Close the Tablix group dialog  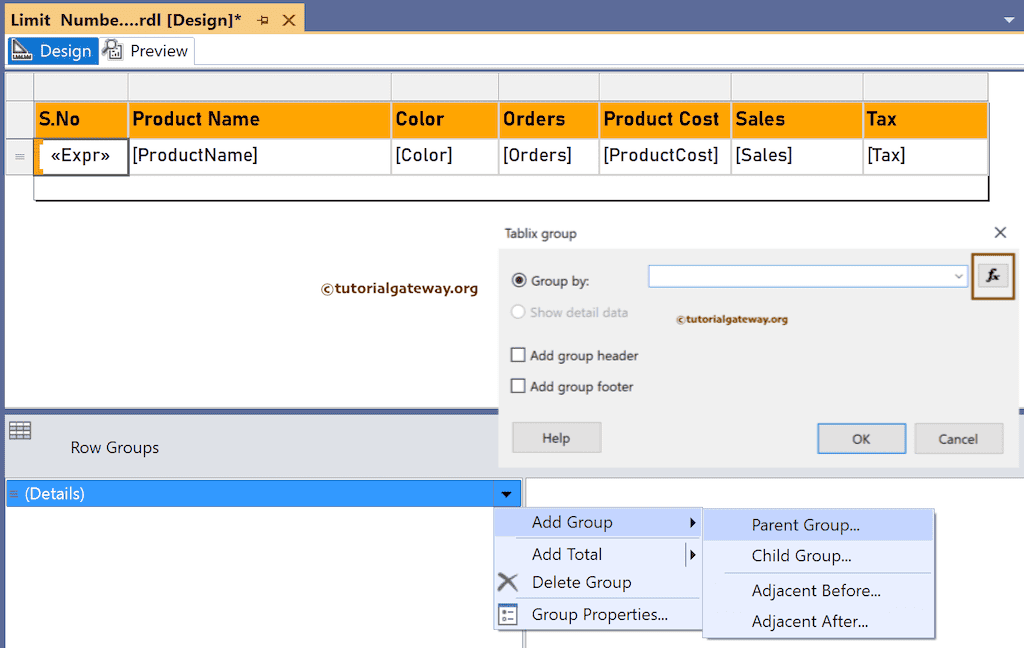(1000, 233)
